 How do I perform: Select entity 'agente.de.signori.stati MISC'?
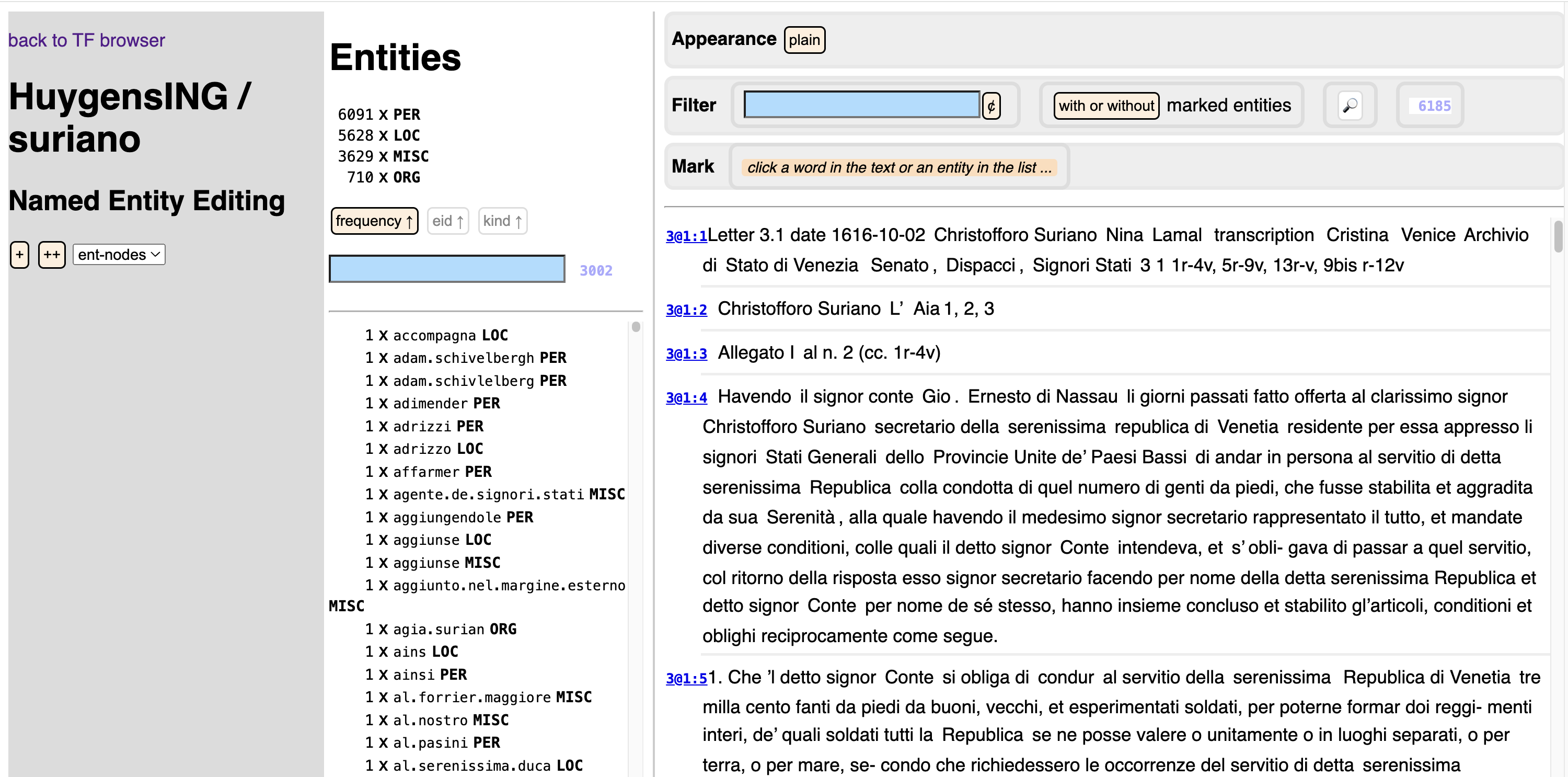(x=495, y=494)
